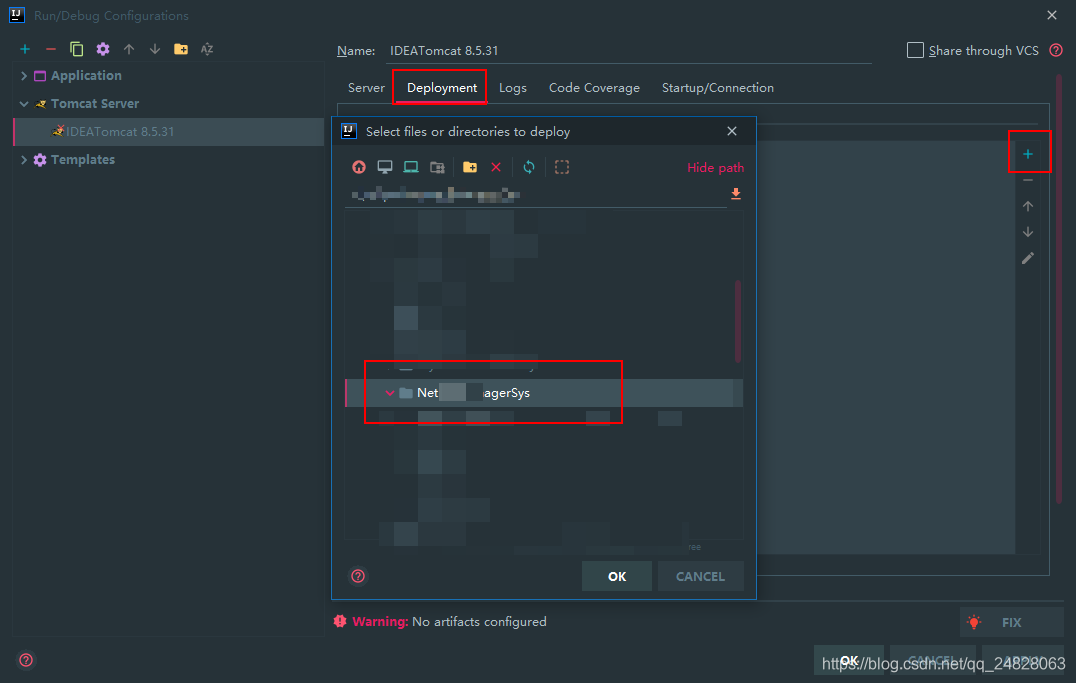Select the Templates label
The image size is (1076, 683).
[82, 160]
